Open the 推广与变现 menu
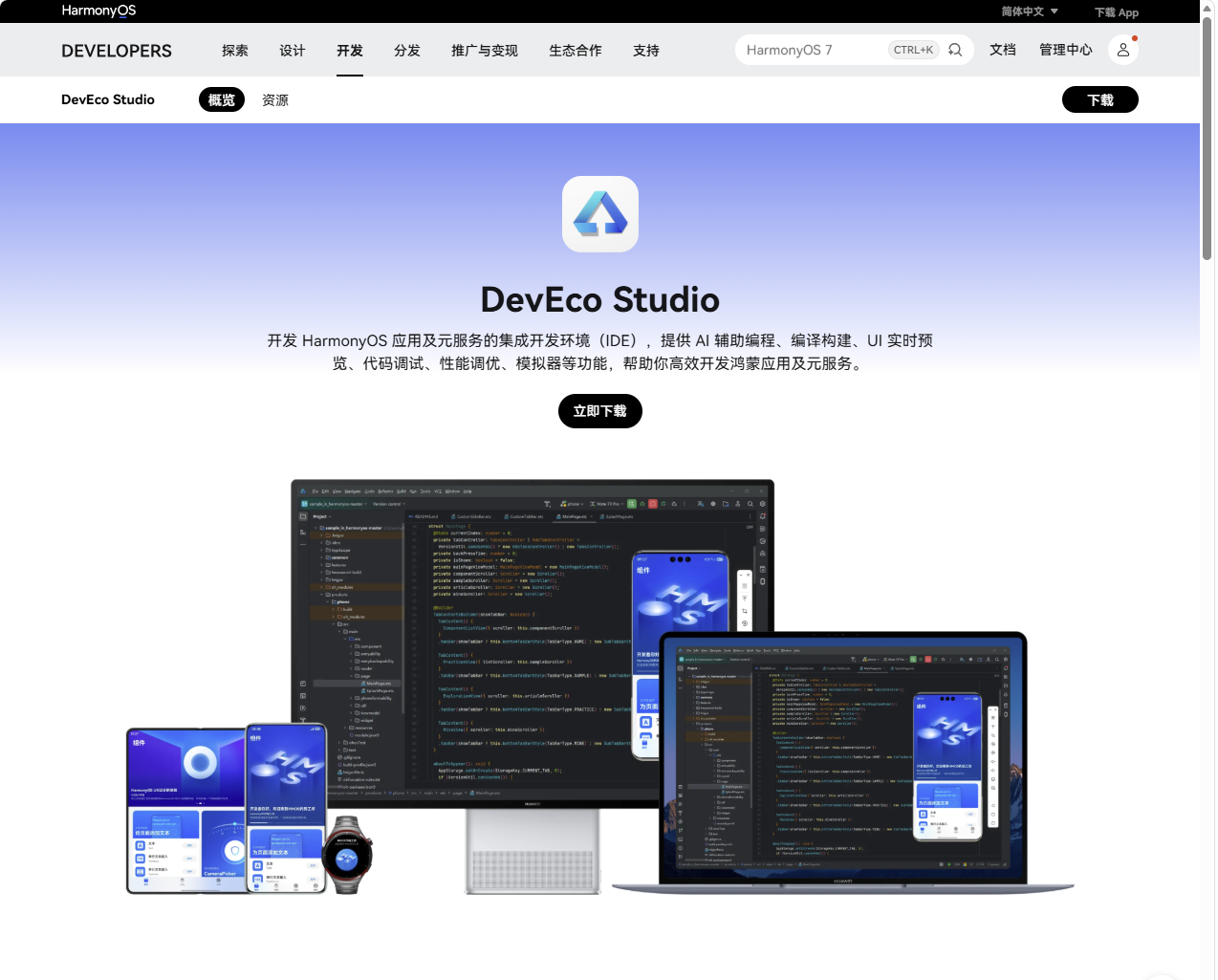The width and height of the screenshot is (1218, 980). (485, 51)
